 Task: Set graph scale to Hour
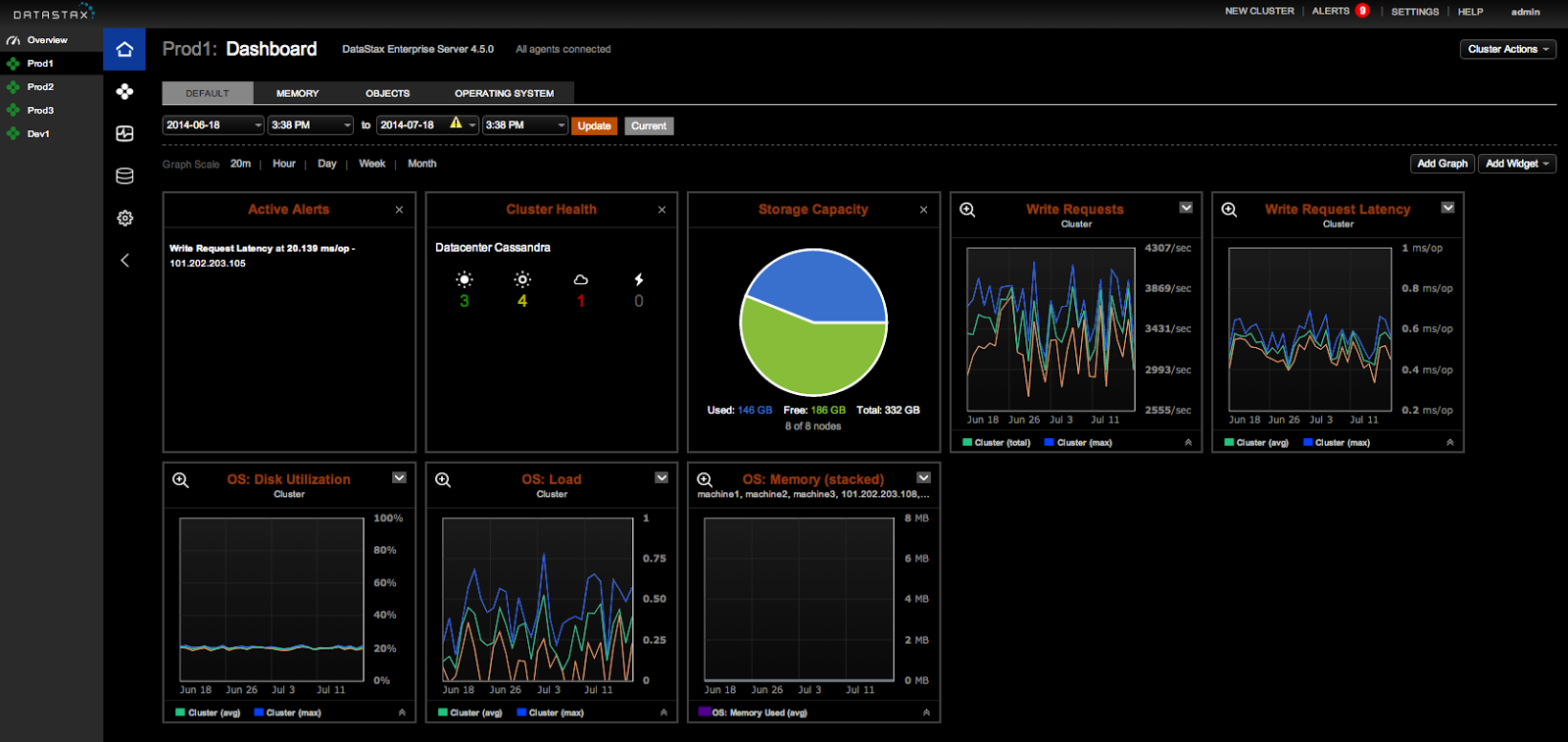[x=284, y=164]
